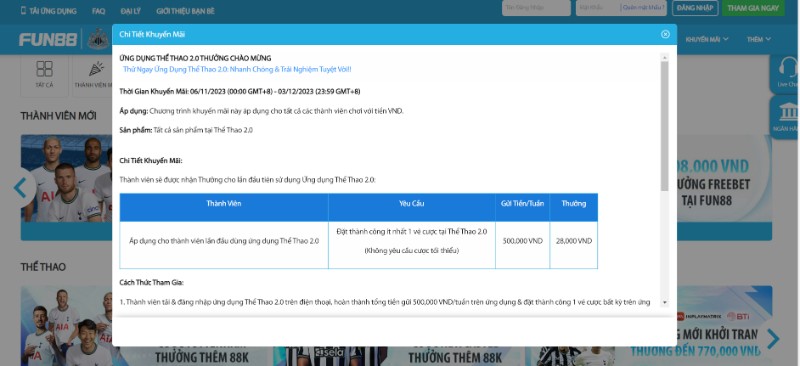The width and height of the screenshot is (800, 366).
Task: Click the username login input field
Action: (536, 8)
